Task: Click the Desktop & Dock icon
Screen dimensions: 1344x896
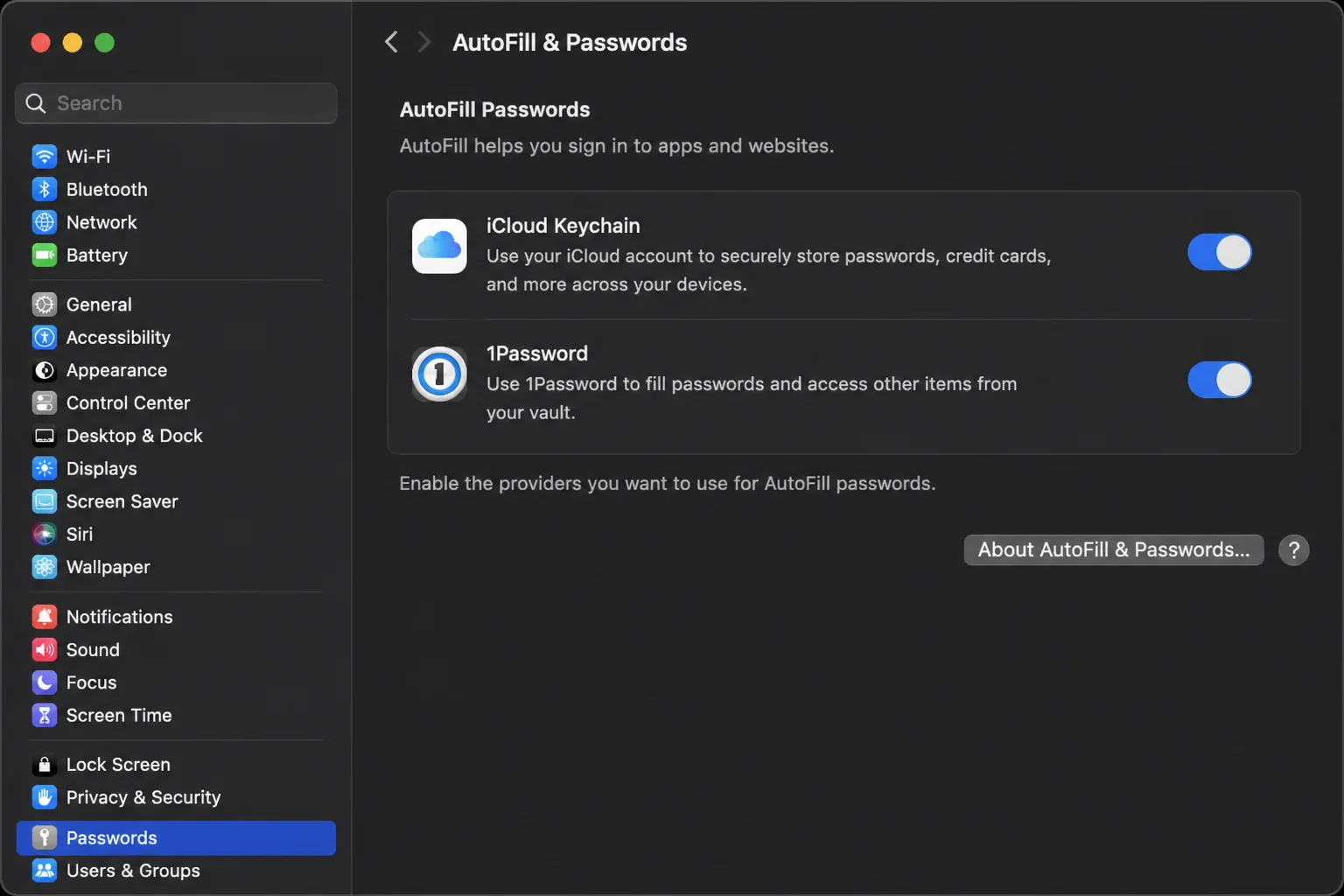Action: click(45, 436)
